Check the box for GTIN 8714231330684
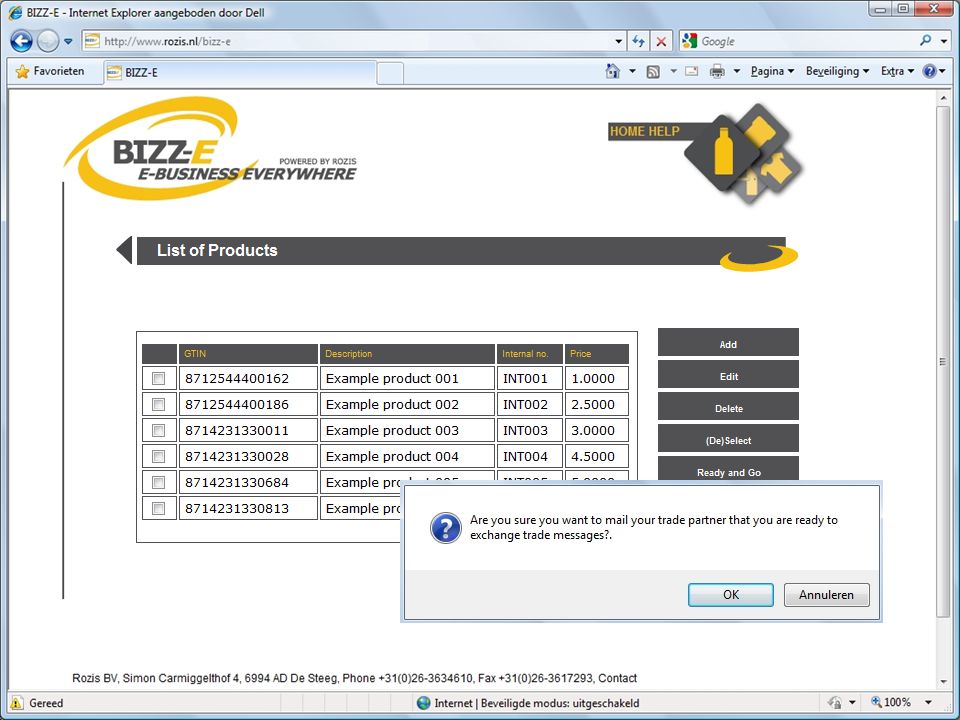 pyautogui.click(x=159, y=482)
